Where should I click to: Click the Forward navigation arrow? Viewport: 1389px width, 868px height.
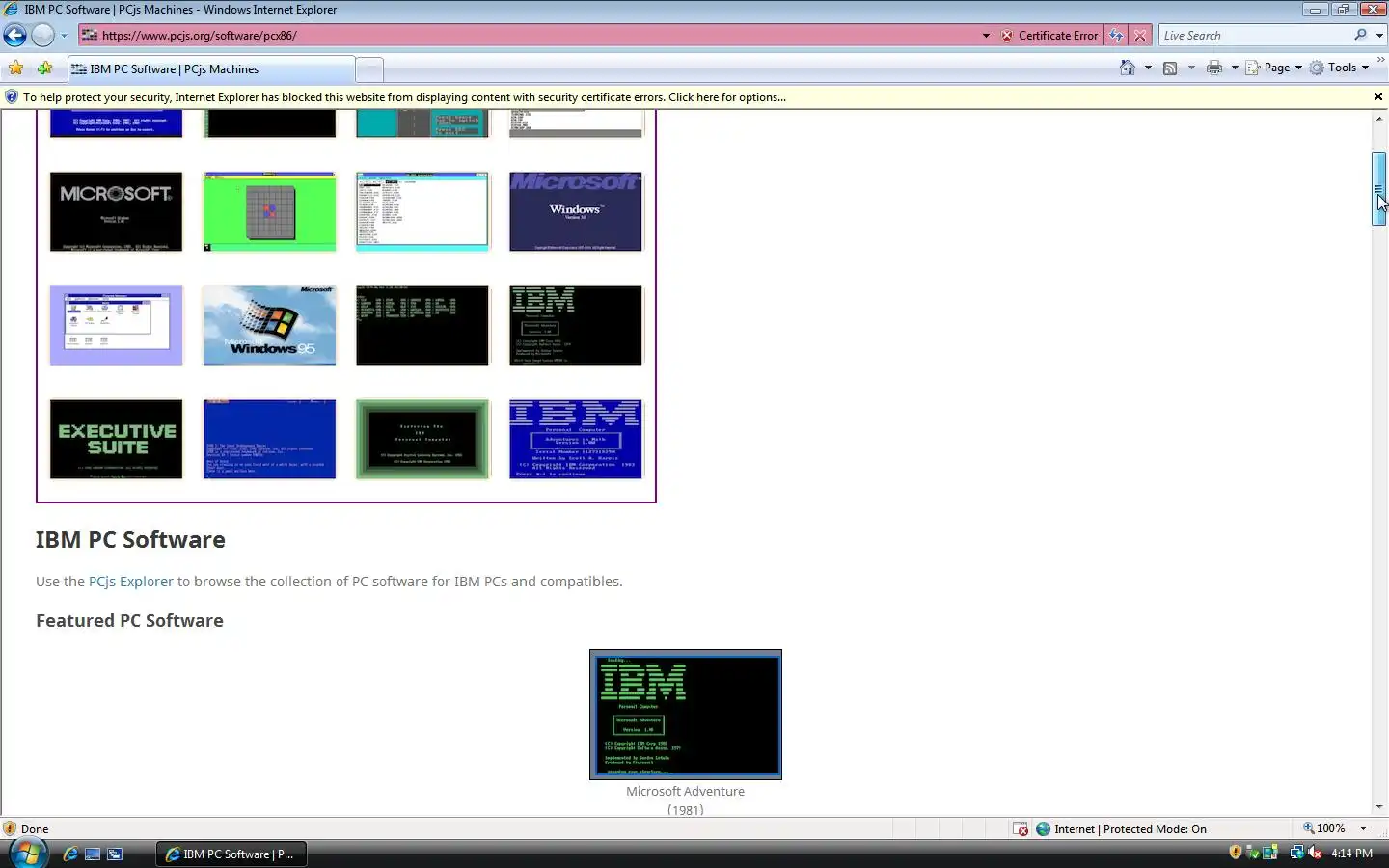coord(42,36)
